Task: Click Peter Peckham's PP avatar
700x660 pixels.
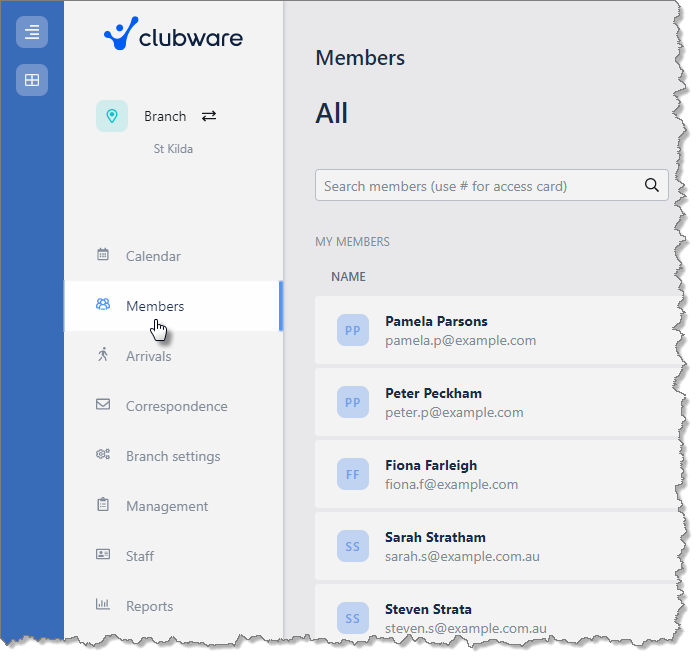Action: [353, 402]
